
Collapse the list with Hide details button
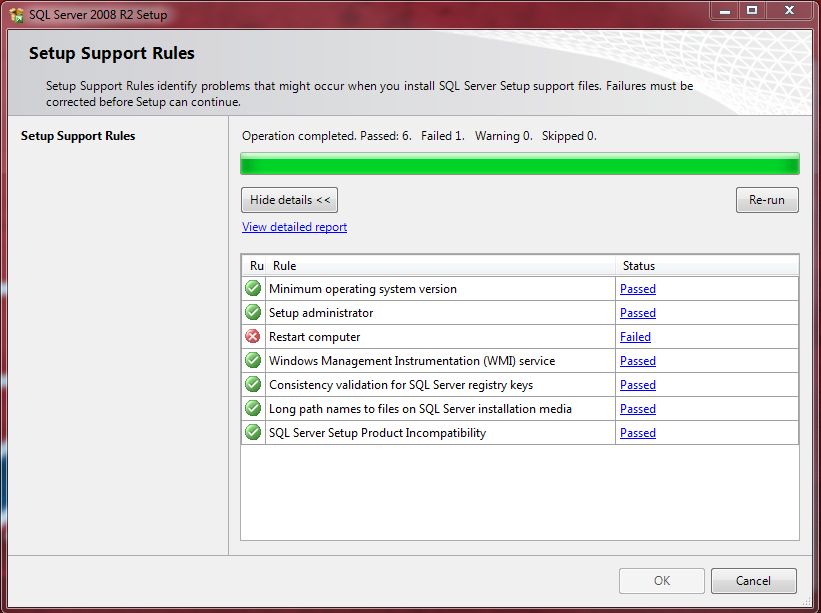tap(290, 200)
